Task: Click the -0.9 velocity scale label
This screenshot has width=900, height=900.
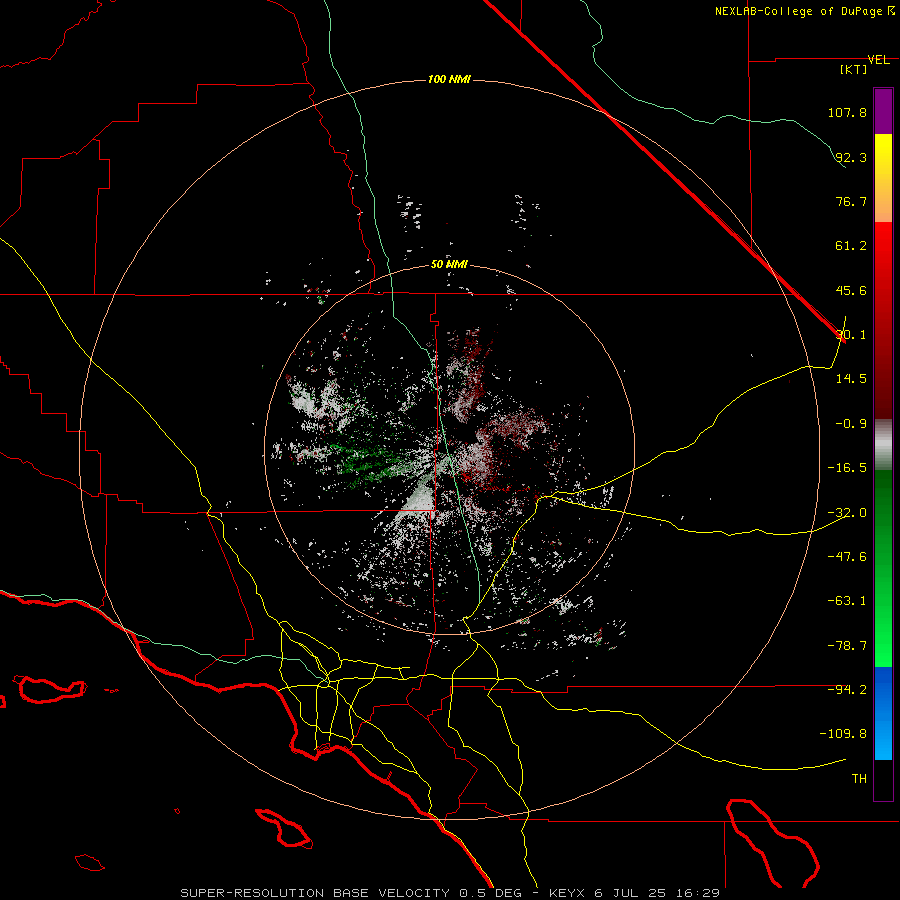Action: pos(851,424)
